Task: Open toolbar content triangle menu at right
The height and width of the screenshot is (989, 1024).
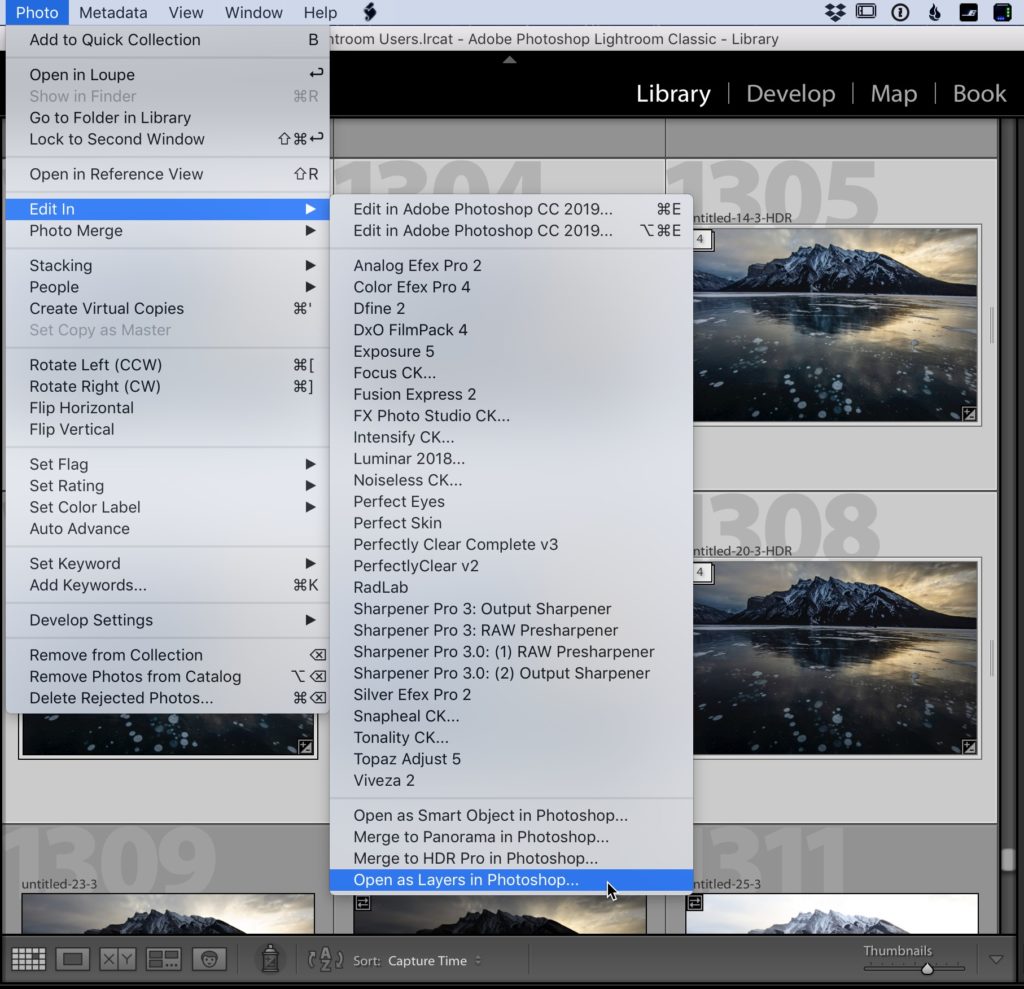Action: pyautogui.click(x=996, y=960)
